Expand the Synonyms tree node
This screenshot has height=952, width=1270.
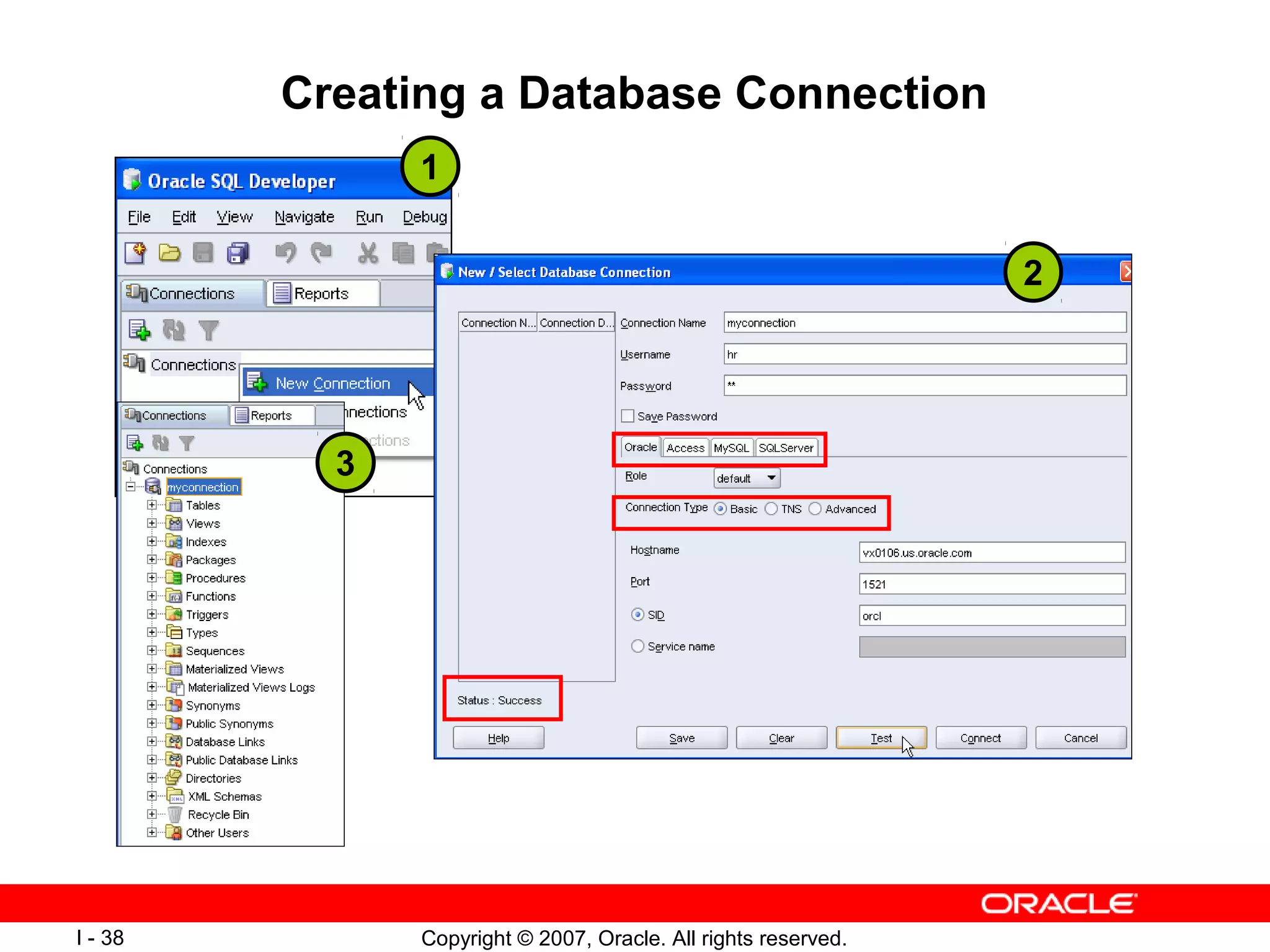coord(152,705)
